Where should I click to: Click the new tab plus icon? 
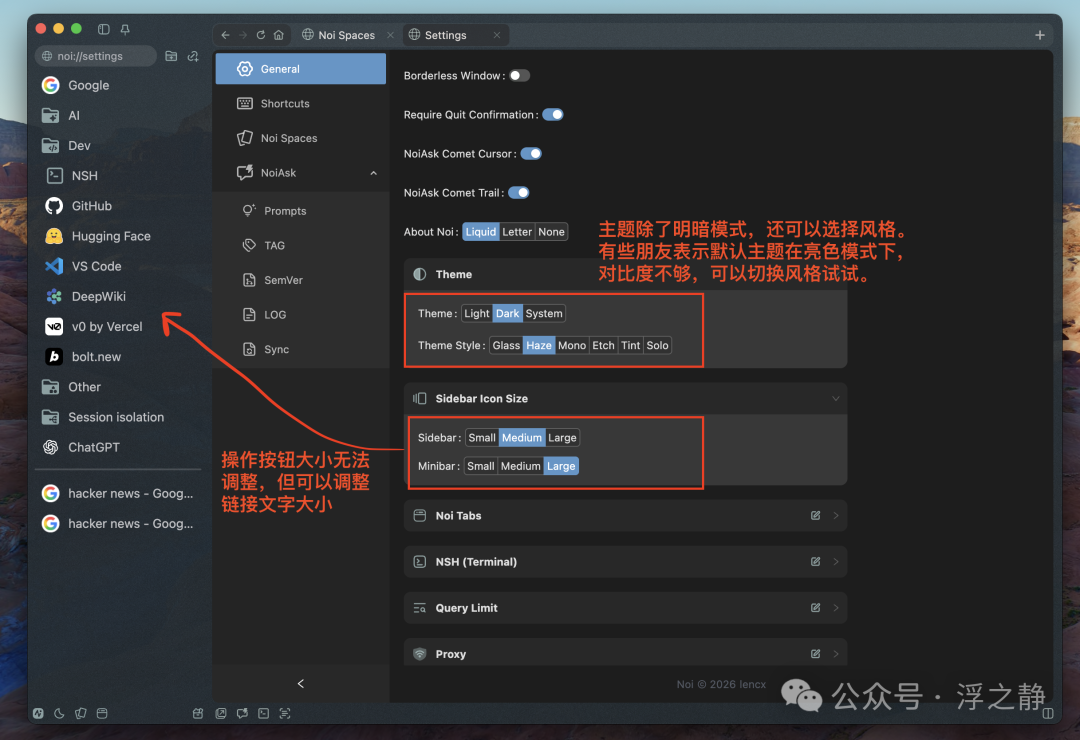(1040, 34)
